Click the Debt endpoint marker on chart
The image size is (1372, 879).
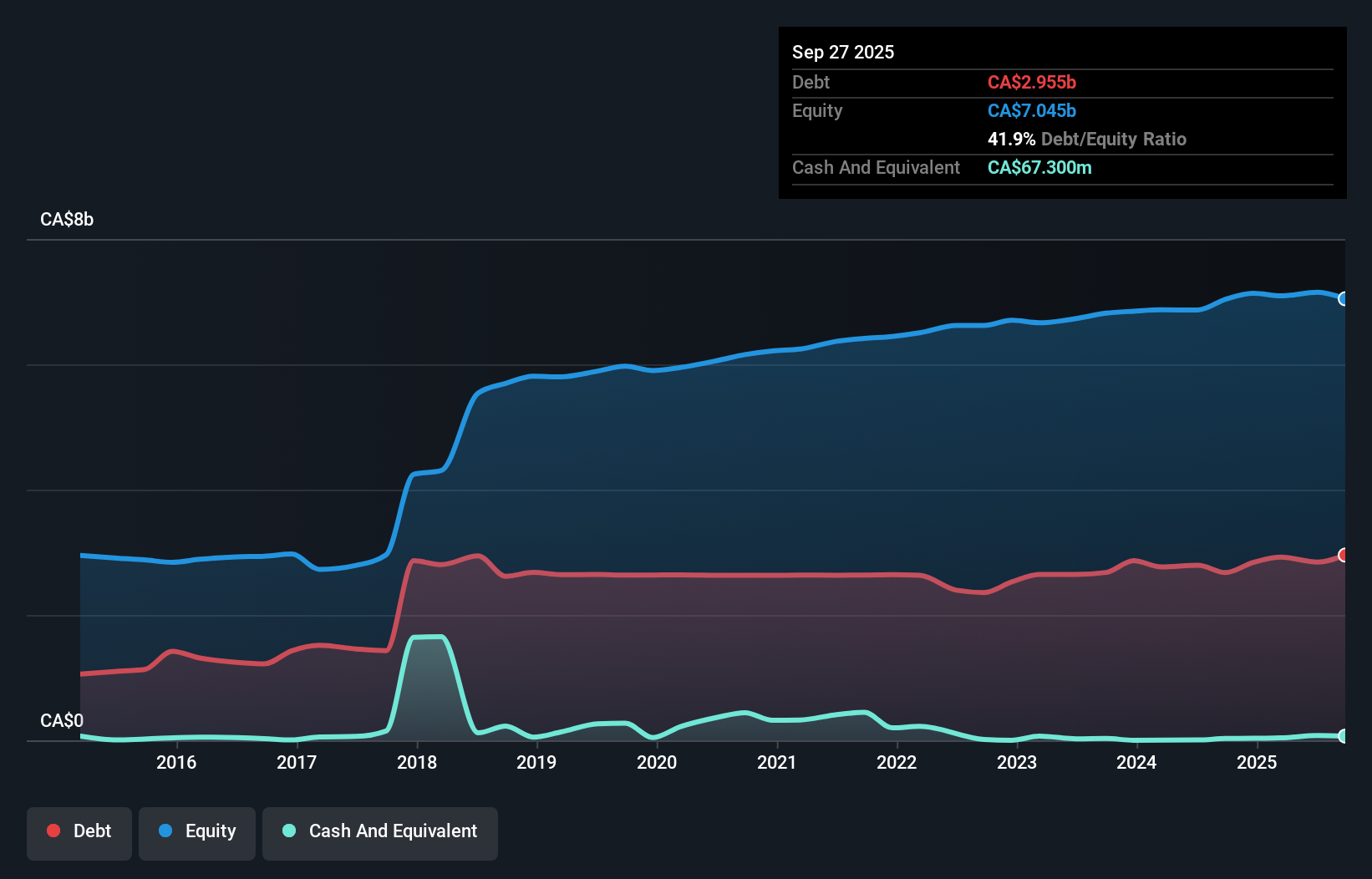[1344, 555]
